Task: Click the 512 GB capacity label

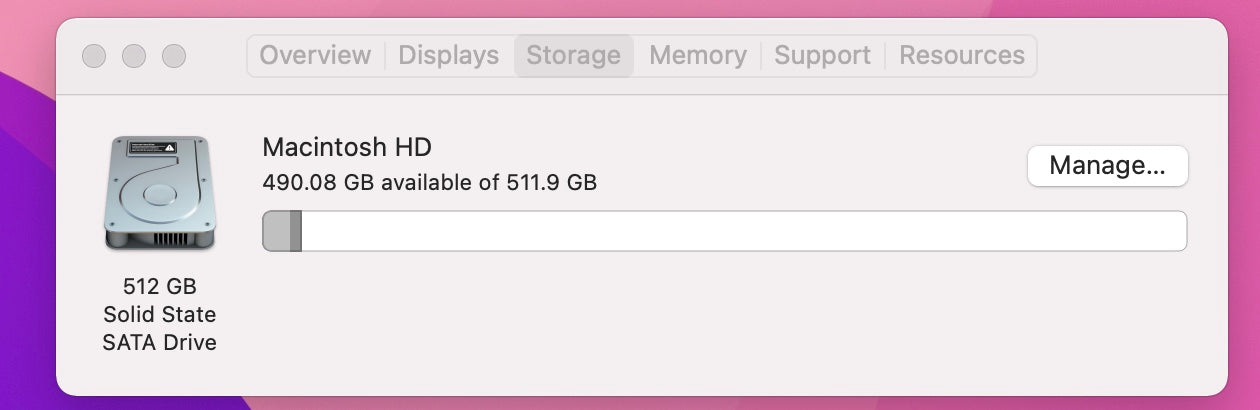Action: [160, 287]
